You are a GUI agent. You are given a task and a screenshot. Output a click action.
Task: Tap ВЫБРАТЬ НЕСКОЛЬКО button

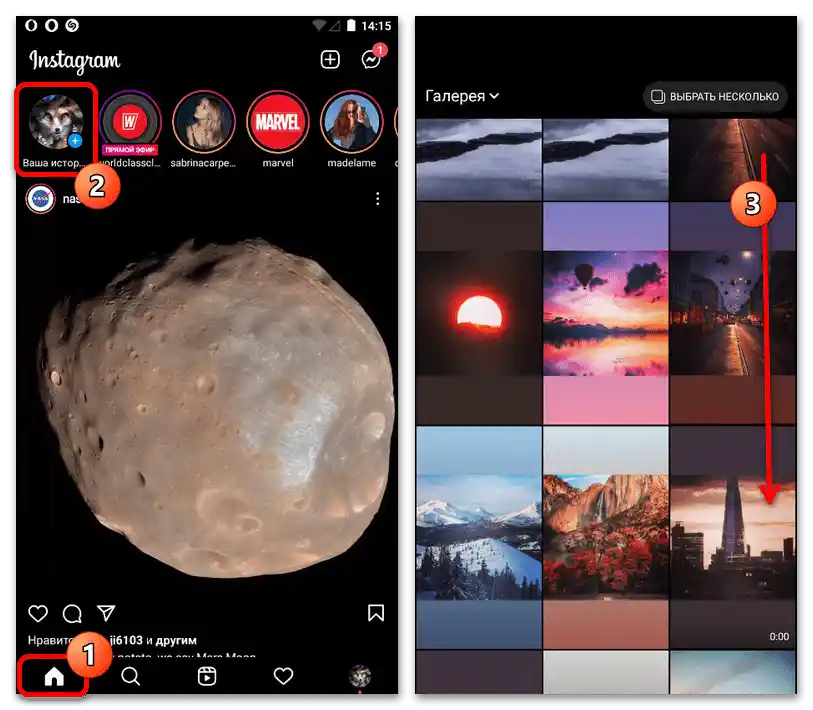[716, 96]
